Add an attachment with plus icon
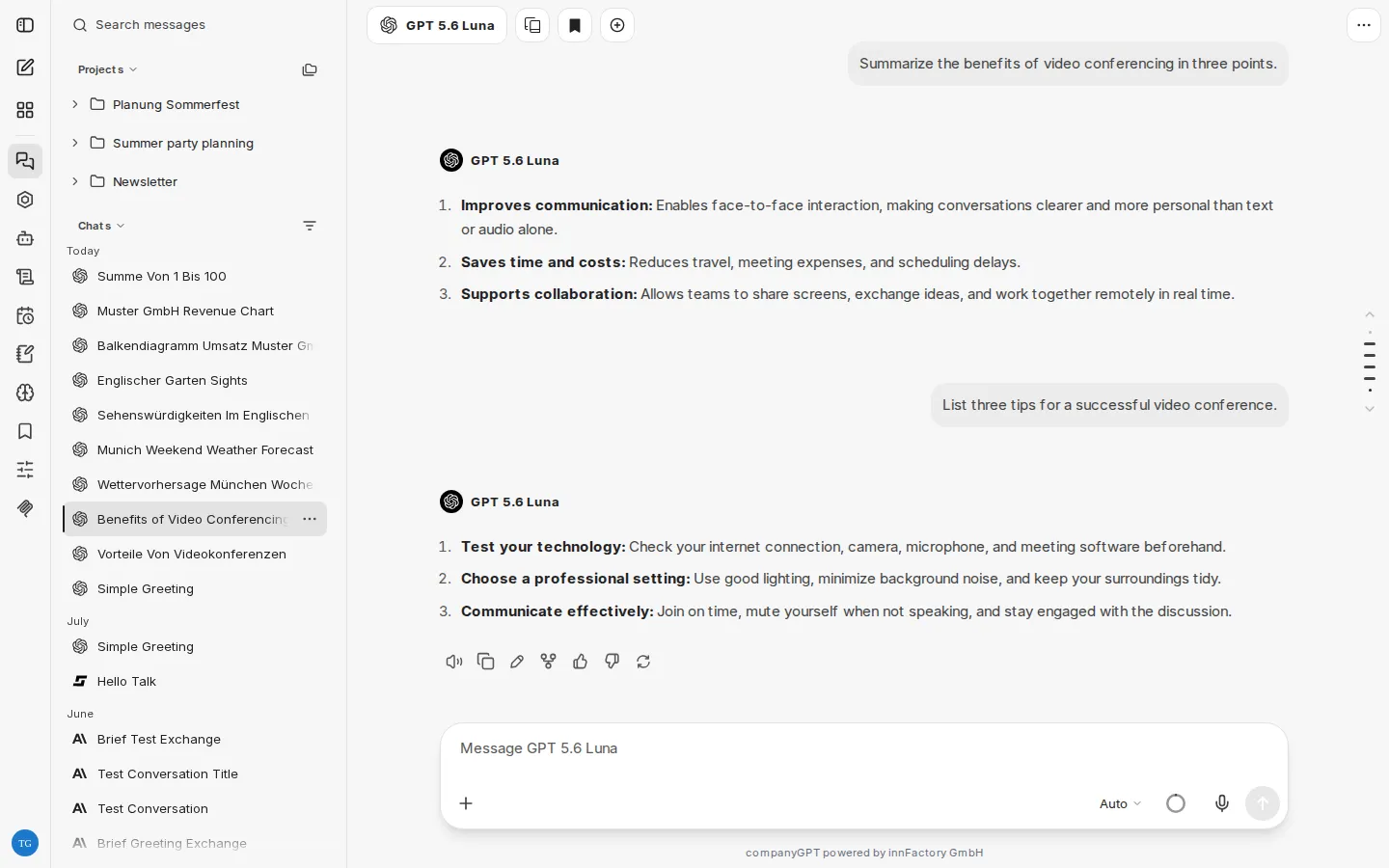The image size is (1389, 868). pyautogui.click(x=466, y=803)
